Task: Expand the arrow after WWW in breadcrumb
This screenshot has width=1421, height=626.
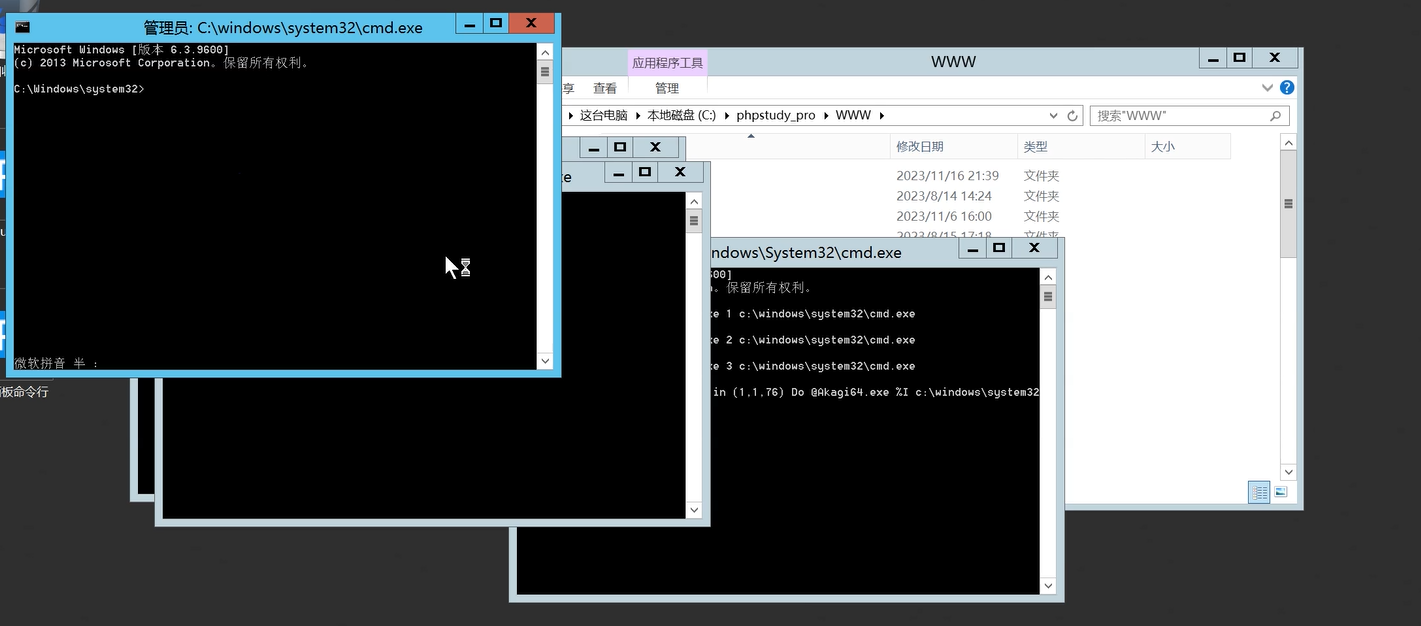Action: coord(882,116)
